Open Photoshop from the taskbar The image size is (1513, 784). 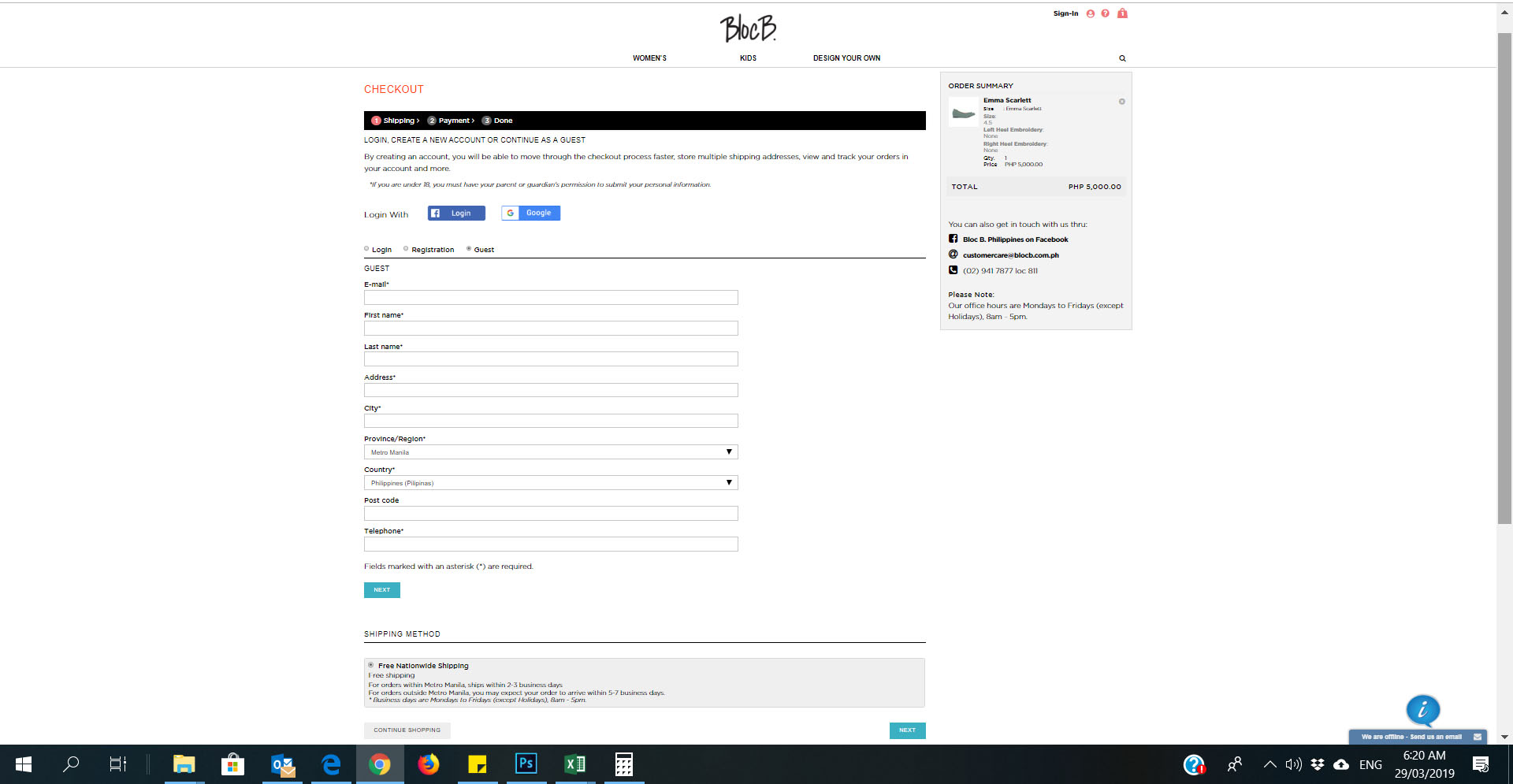click(526, 764)
